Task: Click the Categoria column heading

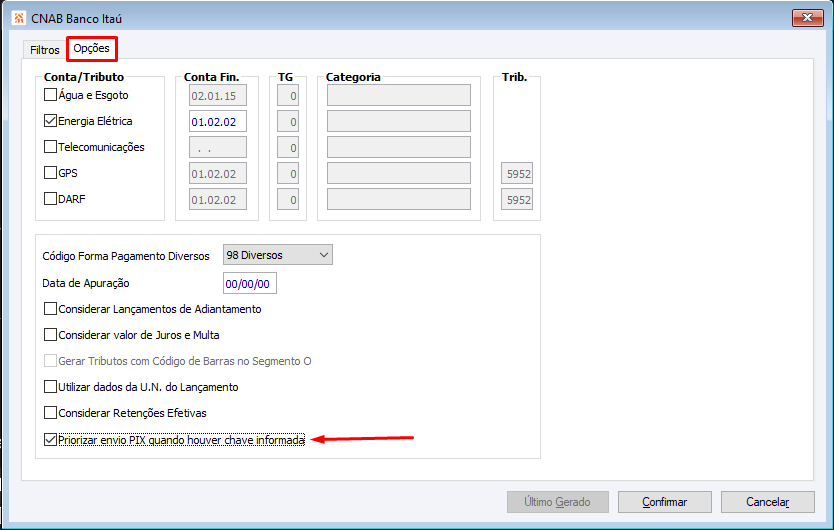Action: click(353, 77)
